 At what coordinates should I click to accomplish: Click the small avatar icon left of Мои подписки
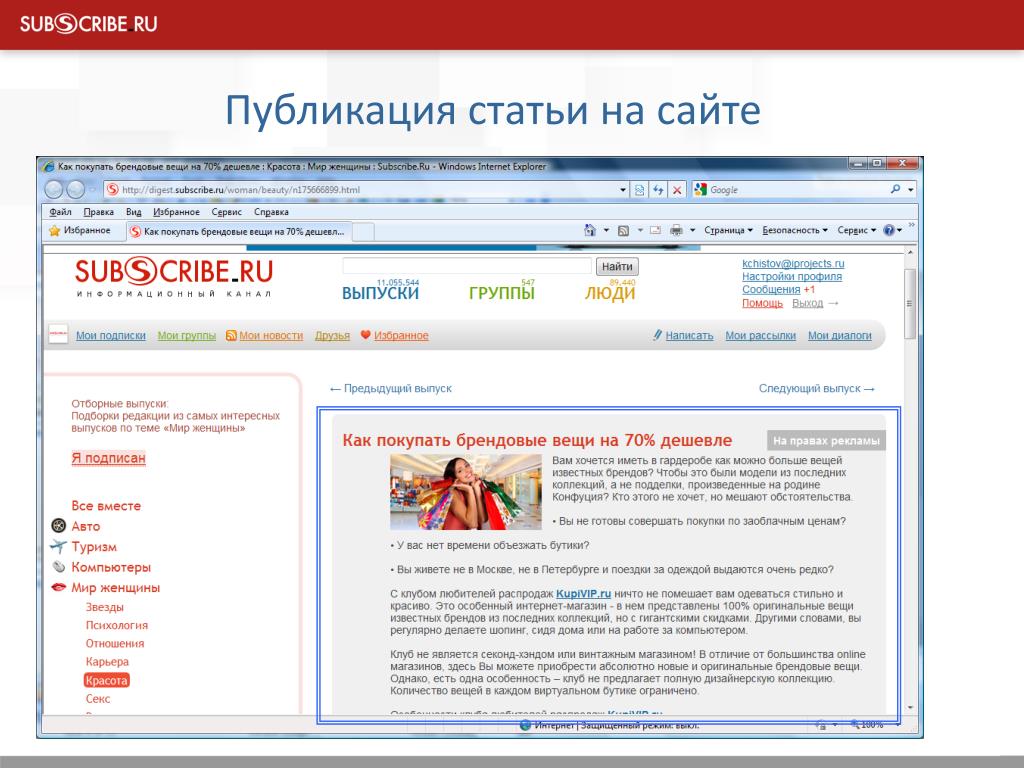click(x=58, y=334)
